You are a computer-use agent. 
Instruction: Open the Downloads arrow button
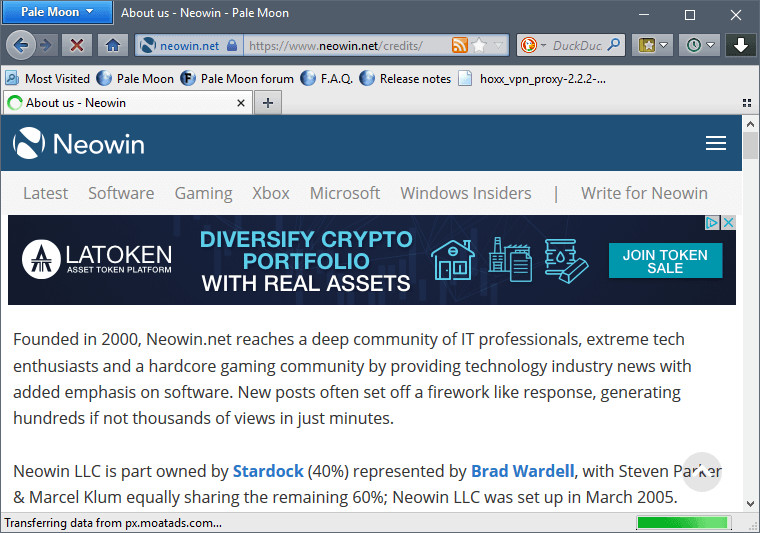[740, 45]
